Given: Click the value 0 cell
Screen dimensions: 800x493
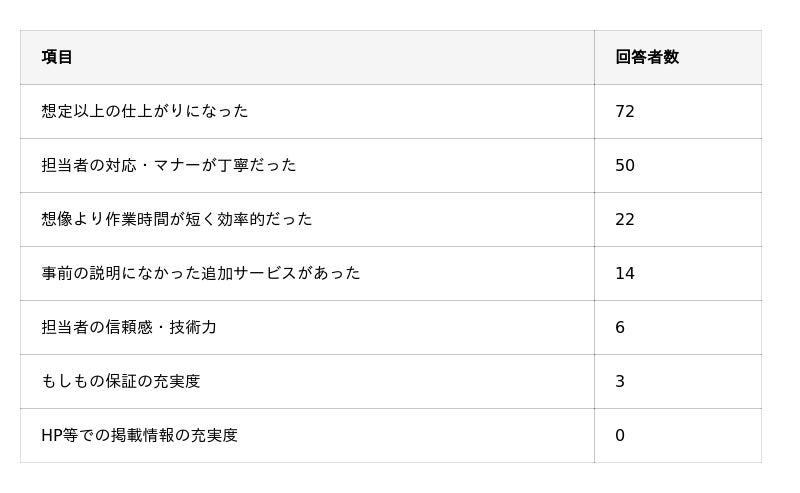Looking at the screenshot, I should [x=620, y=435].
